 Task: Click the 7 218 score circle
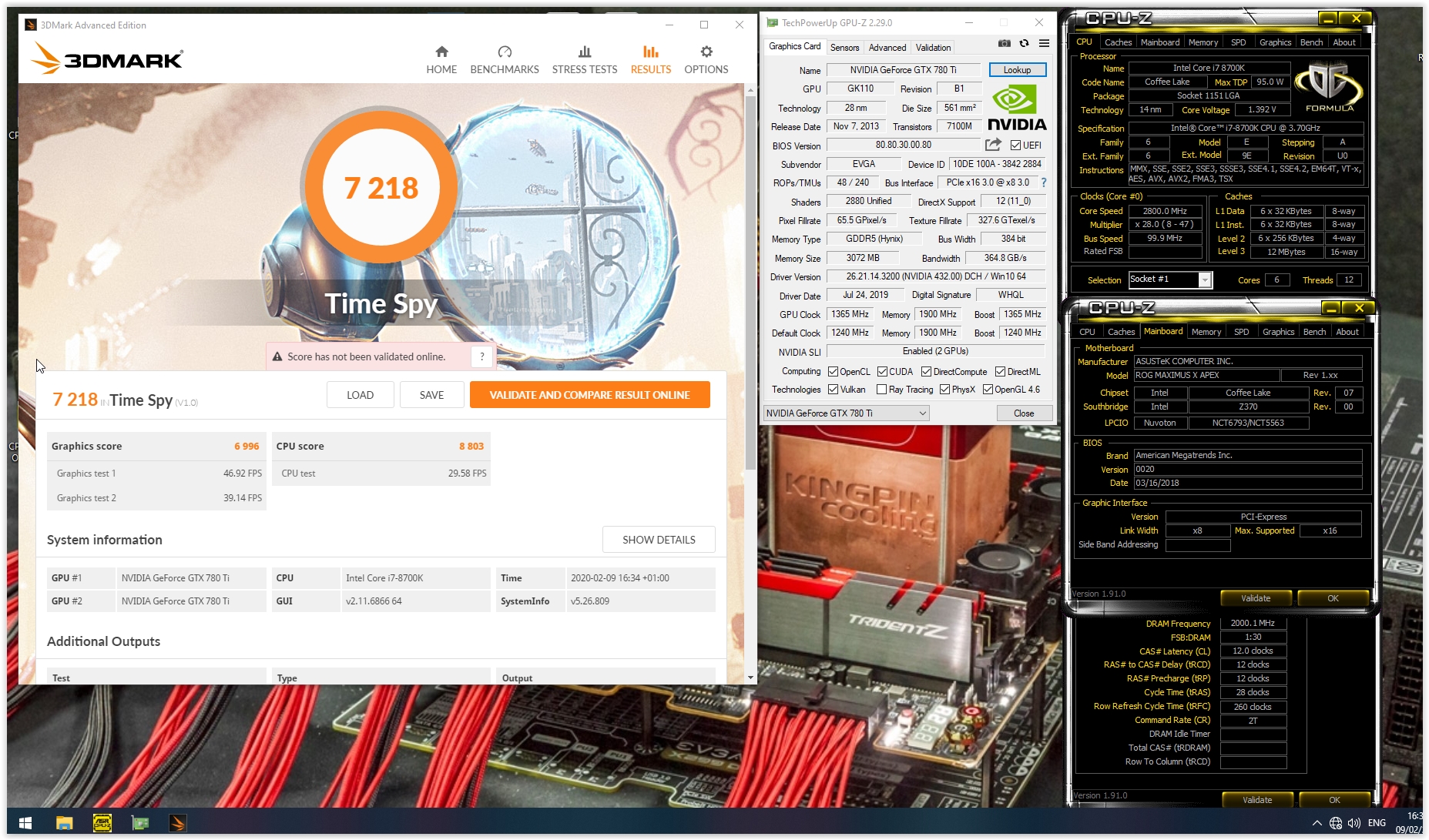(381, 187)
